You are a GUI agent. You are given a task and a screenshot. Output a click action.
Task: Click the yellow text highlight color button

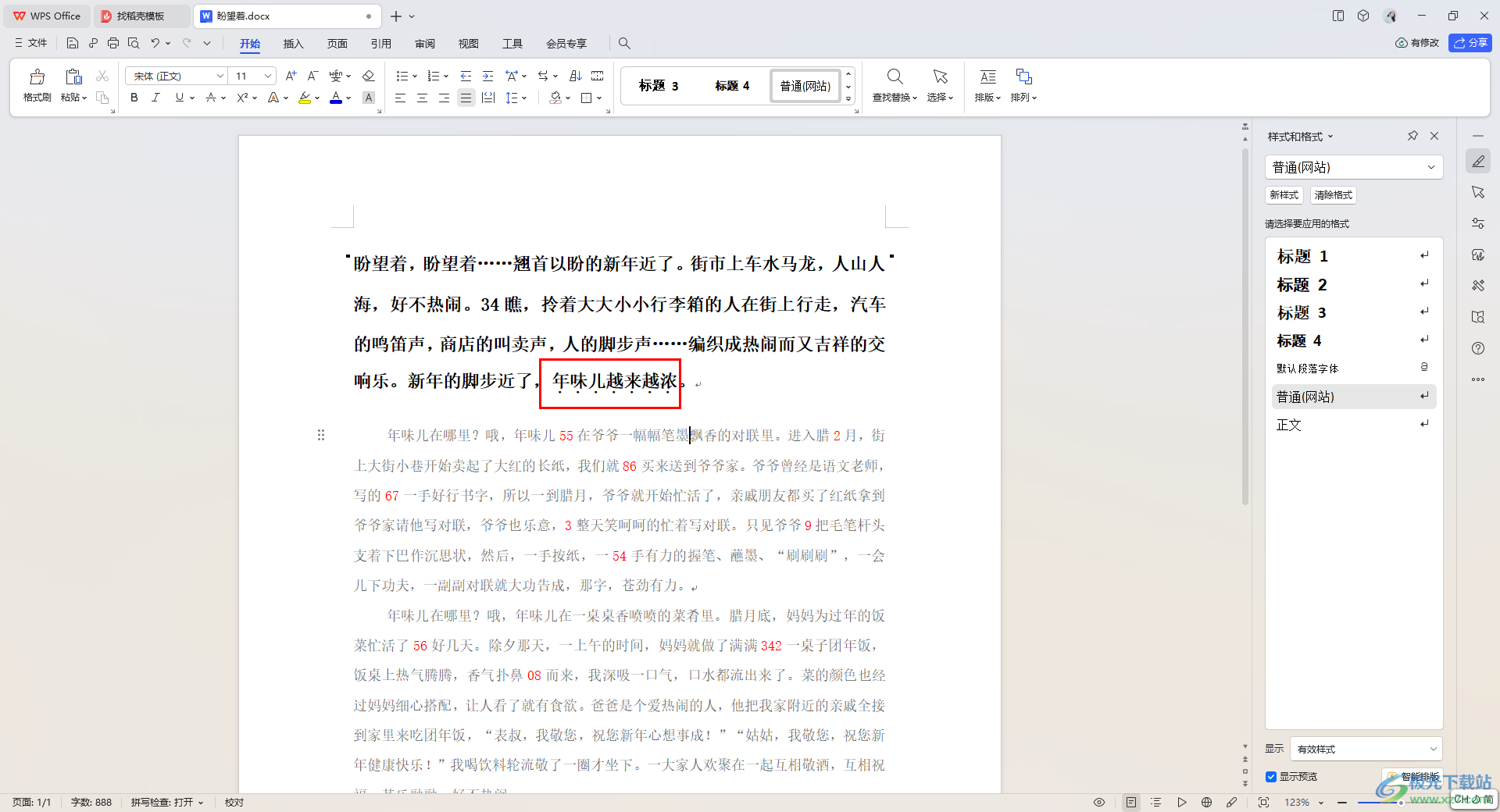[x=305, y=98]
